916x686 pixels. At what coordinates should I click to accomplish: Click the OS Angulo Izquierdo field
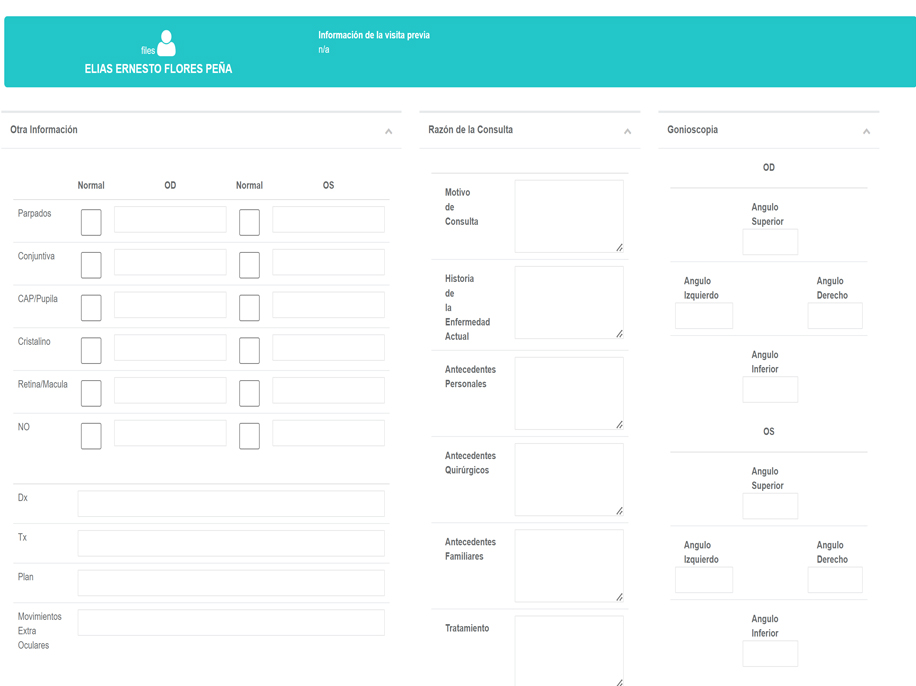pyautogui.click(x=704, y=580)
